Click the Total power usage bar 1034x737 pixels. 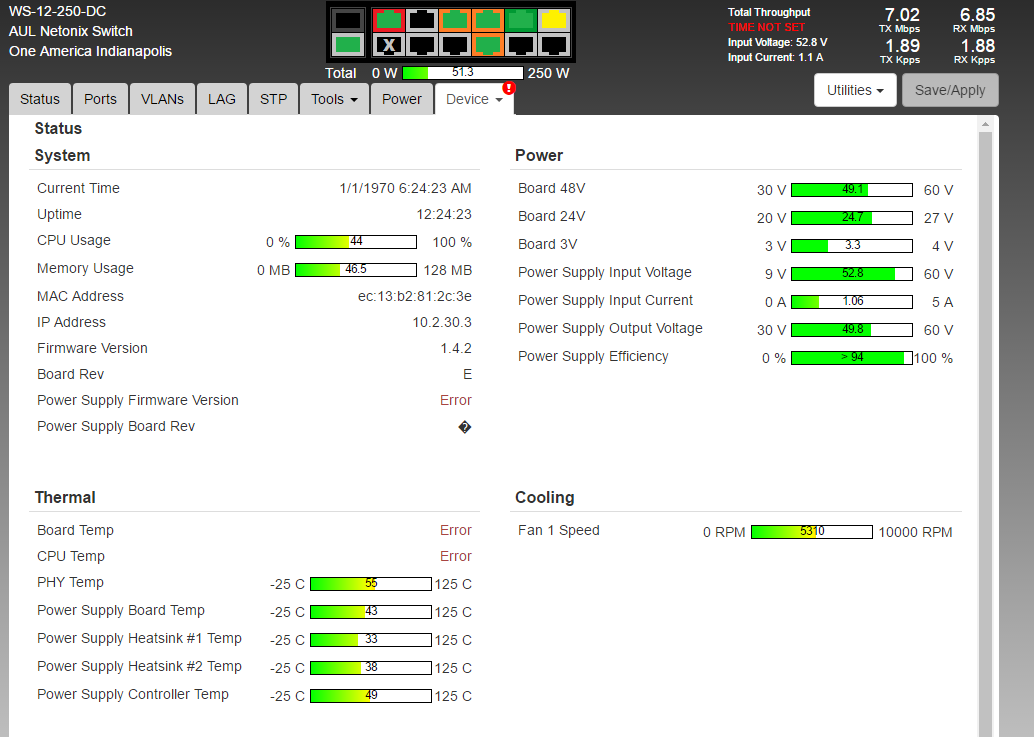coord(462,73)
